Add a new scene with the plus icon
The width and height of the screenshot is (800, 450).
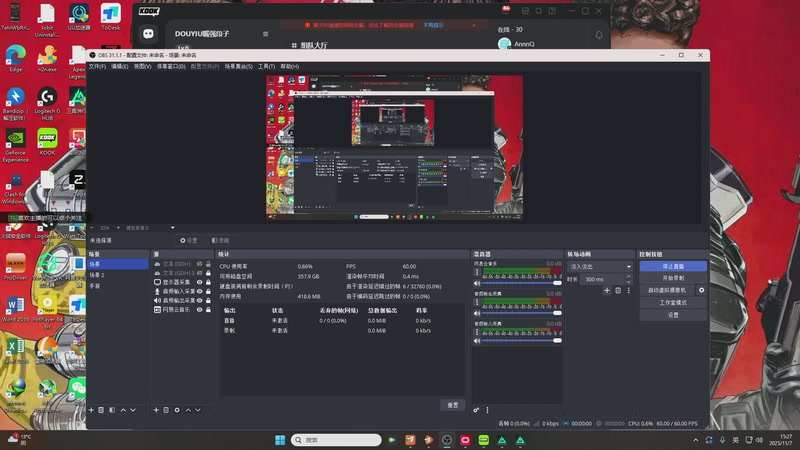(x=91, y=410)
